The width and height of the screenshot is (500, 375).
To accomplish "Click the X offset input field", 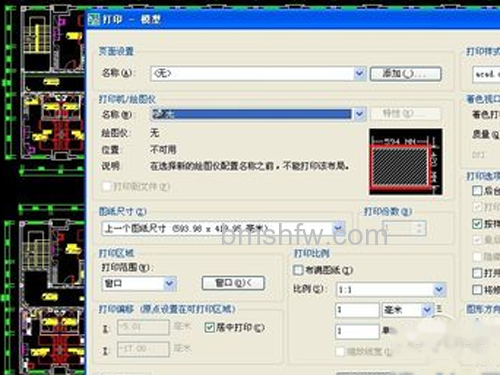I will point(143,327).
